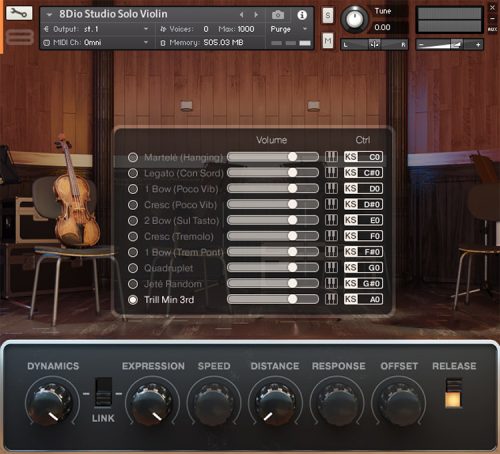Click keyboard range icon for Jeté Random
This screenshot has width=500, height=454.
[331, 284]
